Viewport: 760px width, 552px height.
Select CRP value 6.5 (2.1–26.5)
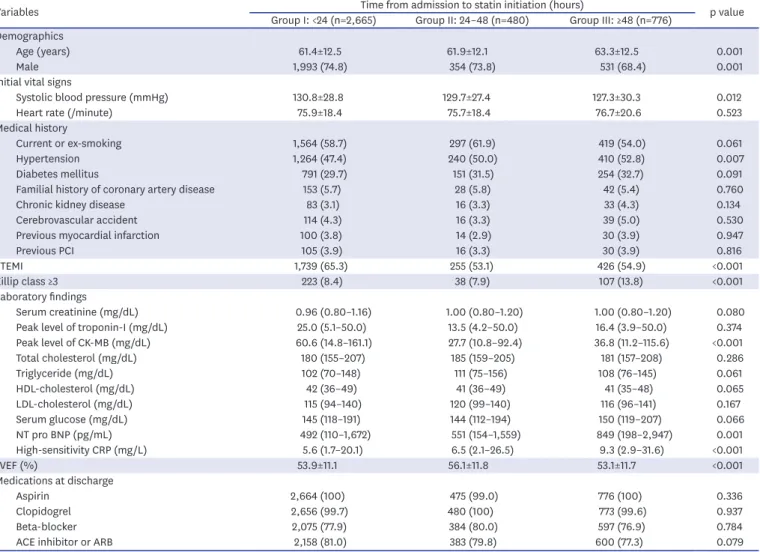coord(482,450)
